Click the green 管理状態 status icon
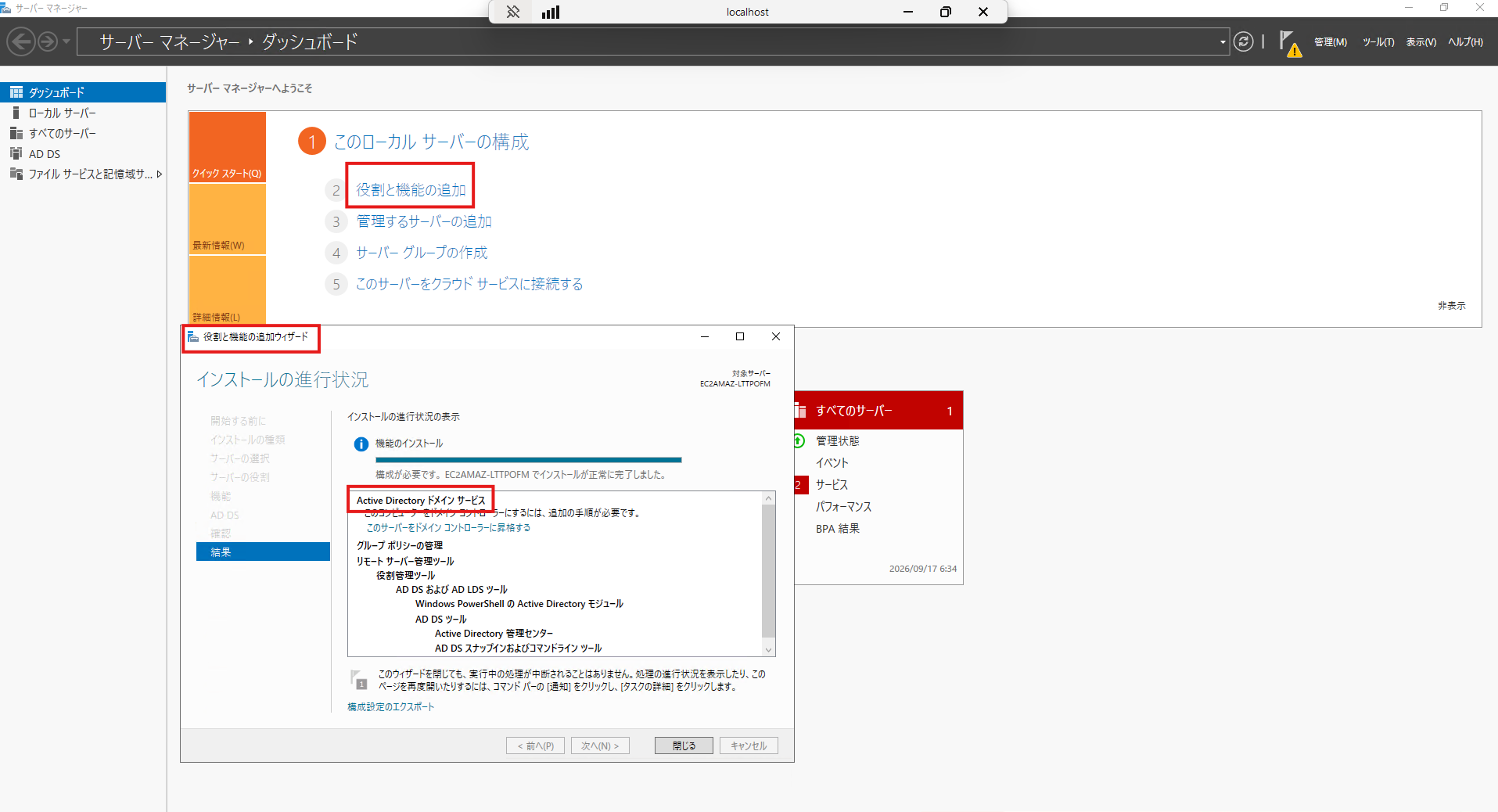The height and width of the screenshot is (812, 1498). coord(799,440)
